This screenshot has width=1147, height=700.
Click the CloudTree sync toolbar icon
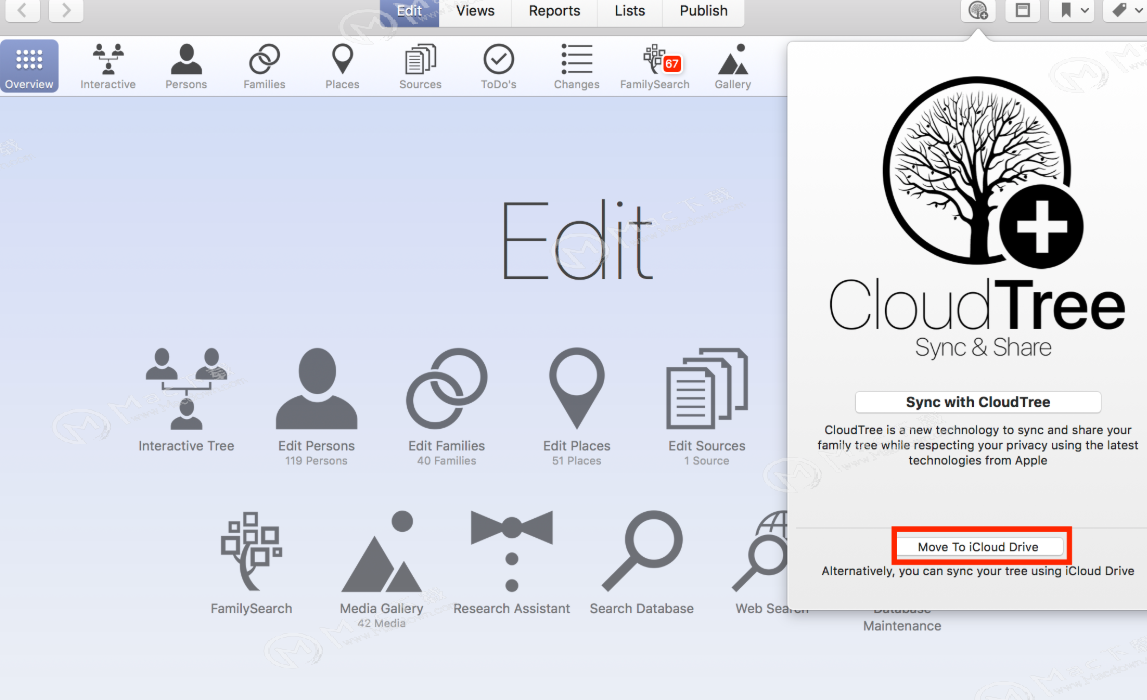[x=978, y=10]
